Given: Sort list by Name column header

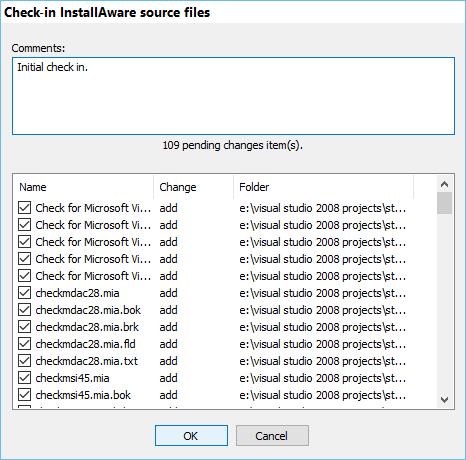Looking at the screenshot, I should (x=83, y=187).
